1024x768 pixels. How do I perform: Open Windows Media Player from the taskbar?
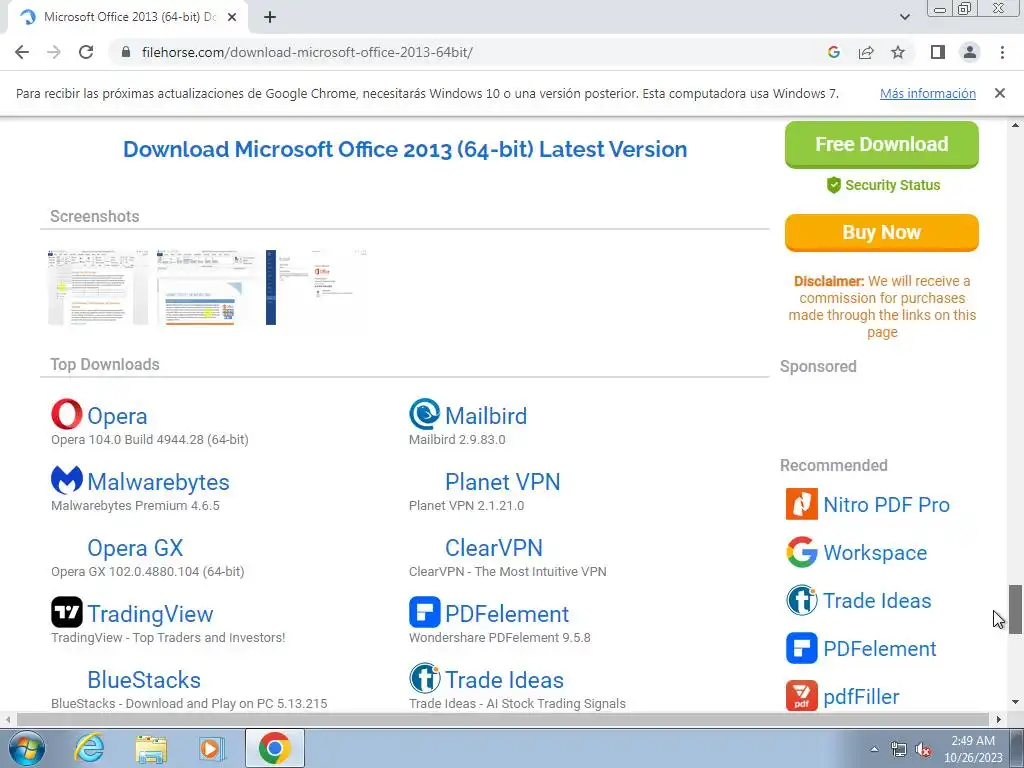(x=211, y=748)
